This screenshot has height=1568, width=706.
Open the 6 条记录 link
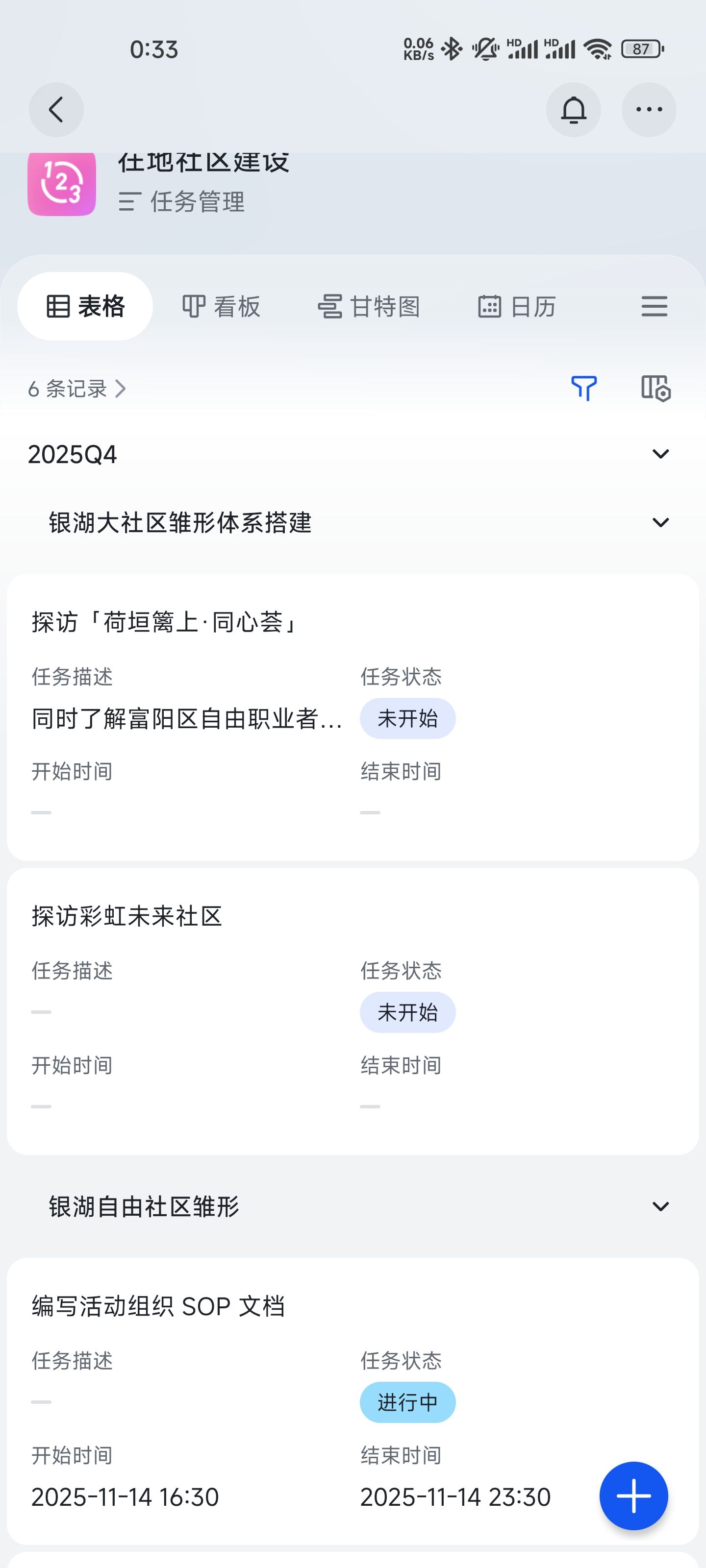(77, 389)
